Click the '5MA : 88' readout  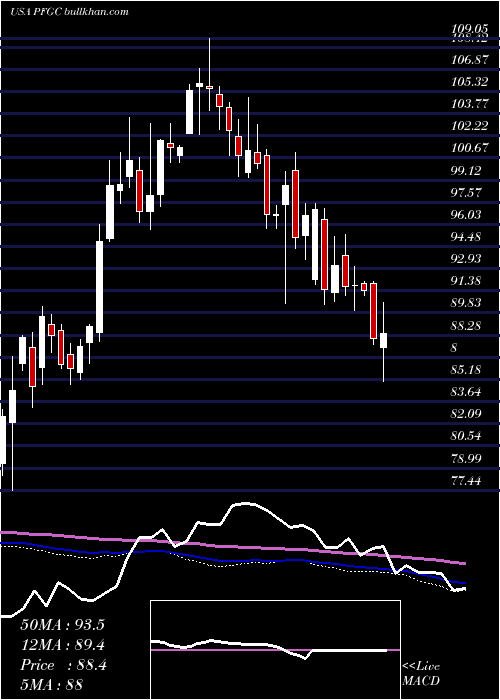pos(52,685)
